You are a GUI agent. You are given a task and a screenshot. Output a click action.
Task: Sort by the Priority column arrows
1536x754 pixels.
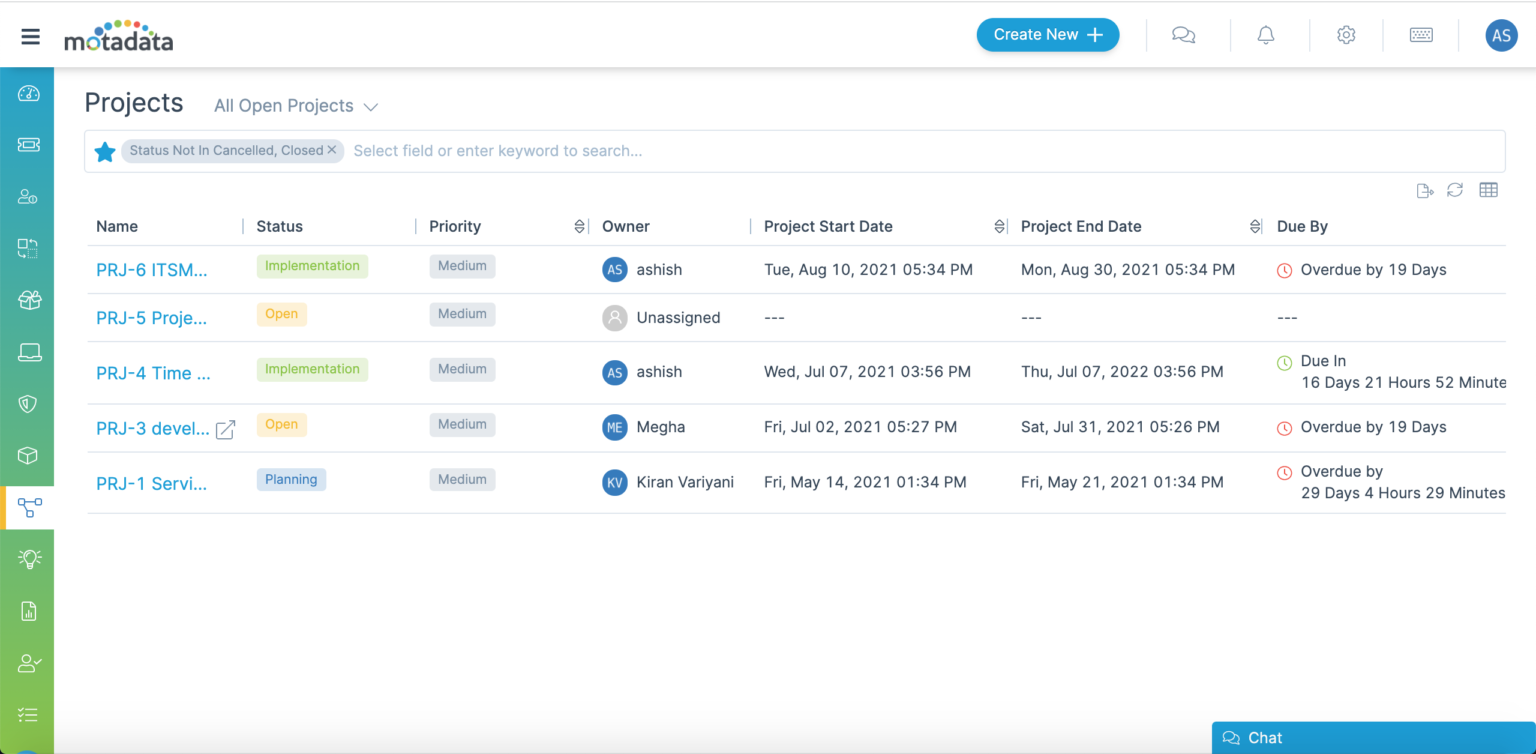579,227
